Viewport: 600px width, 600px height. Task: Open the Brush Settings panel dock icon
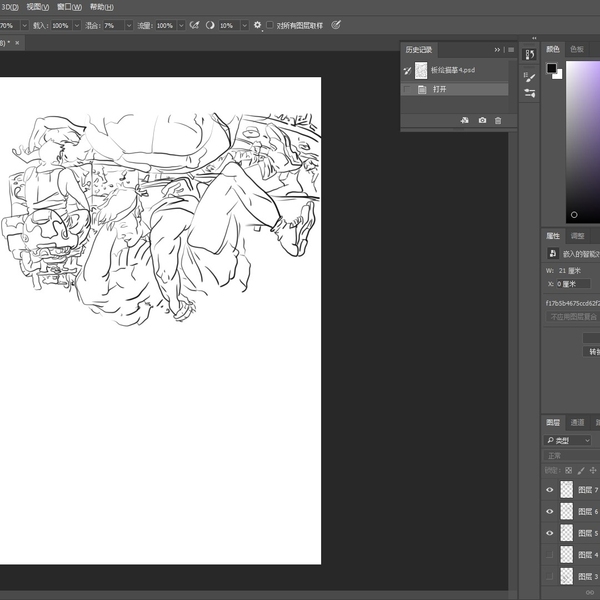(530, 77)
